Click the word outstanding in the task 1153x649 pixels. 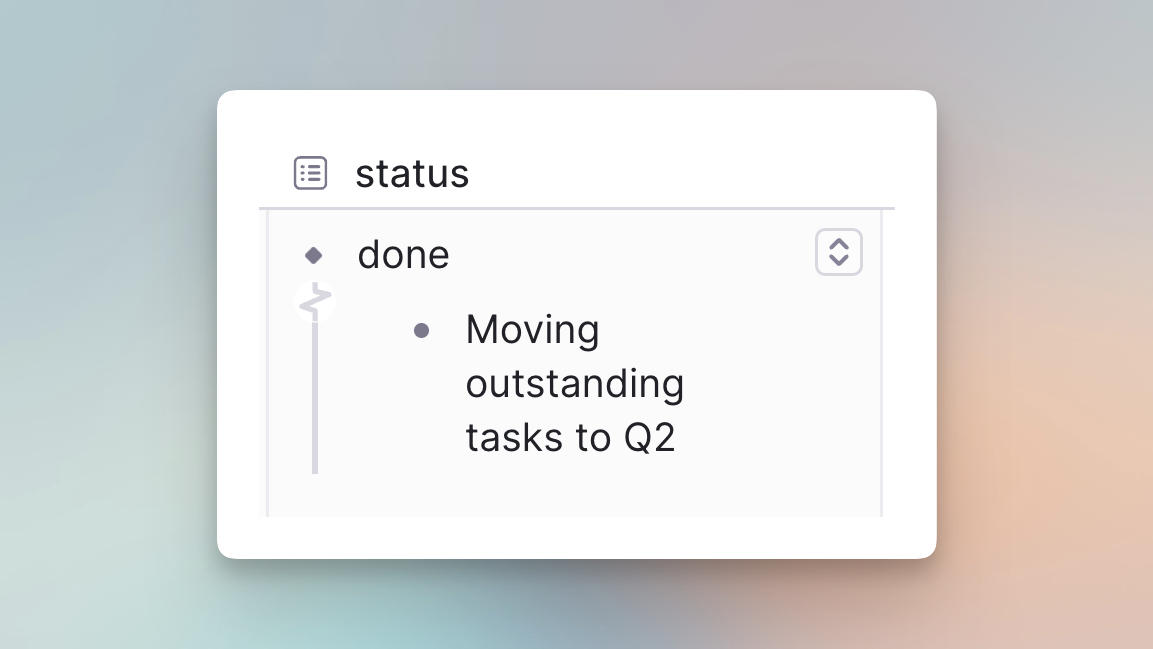point(575,384)
